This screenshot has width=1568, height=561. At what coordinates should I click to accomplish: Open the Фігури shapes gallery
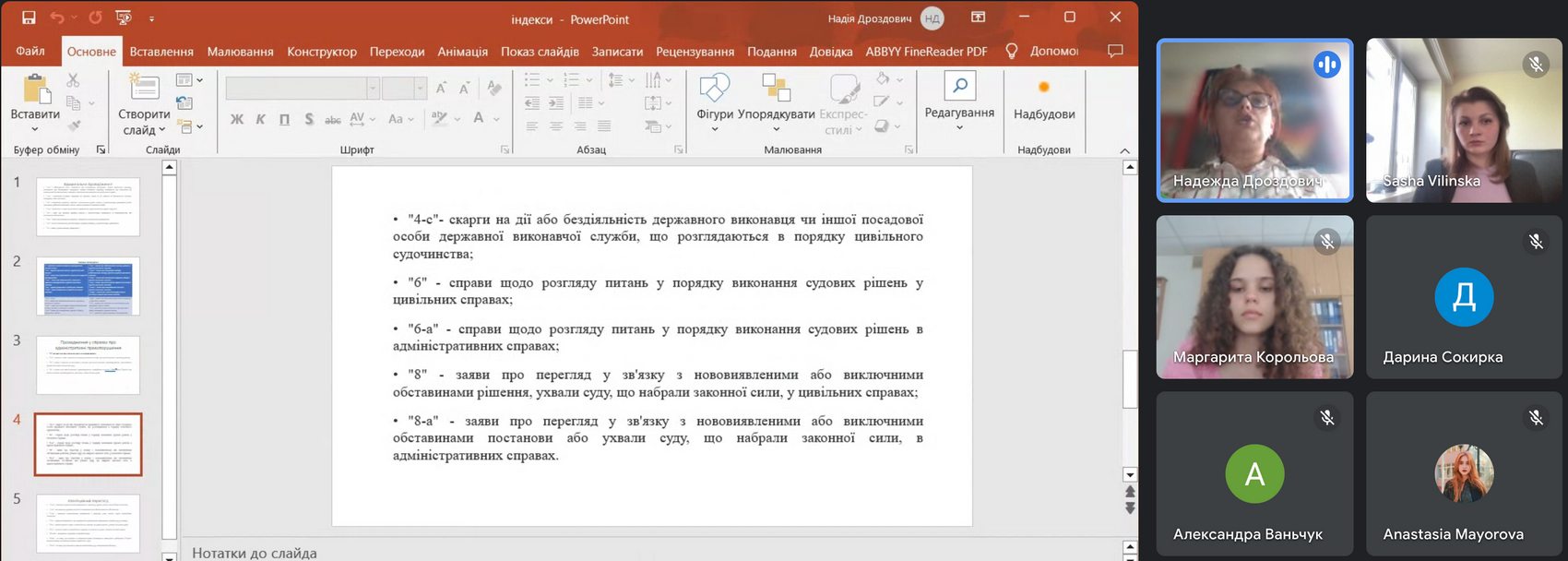[715, 89]
